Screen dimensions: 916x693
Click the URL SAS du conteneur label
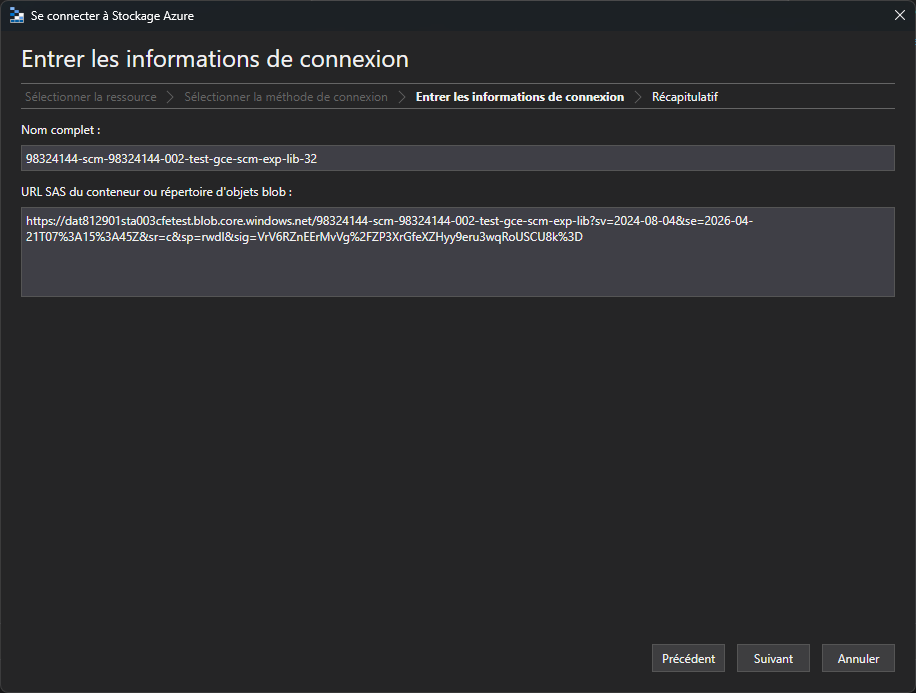click(157, 192)
